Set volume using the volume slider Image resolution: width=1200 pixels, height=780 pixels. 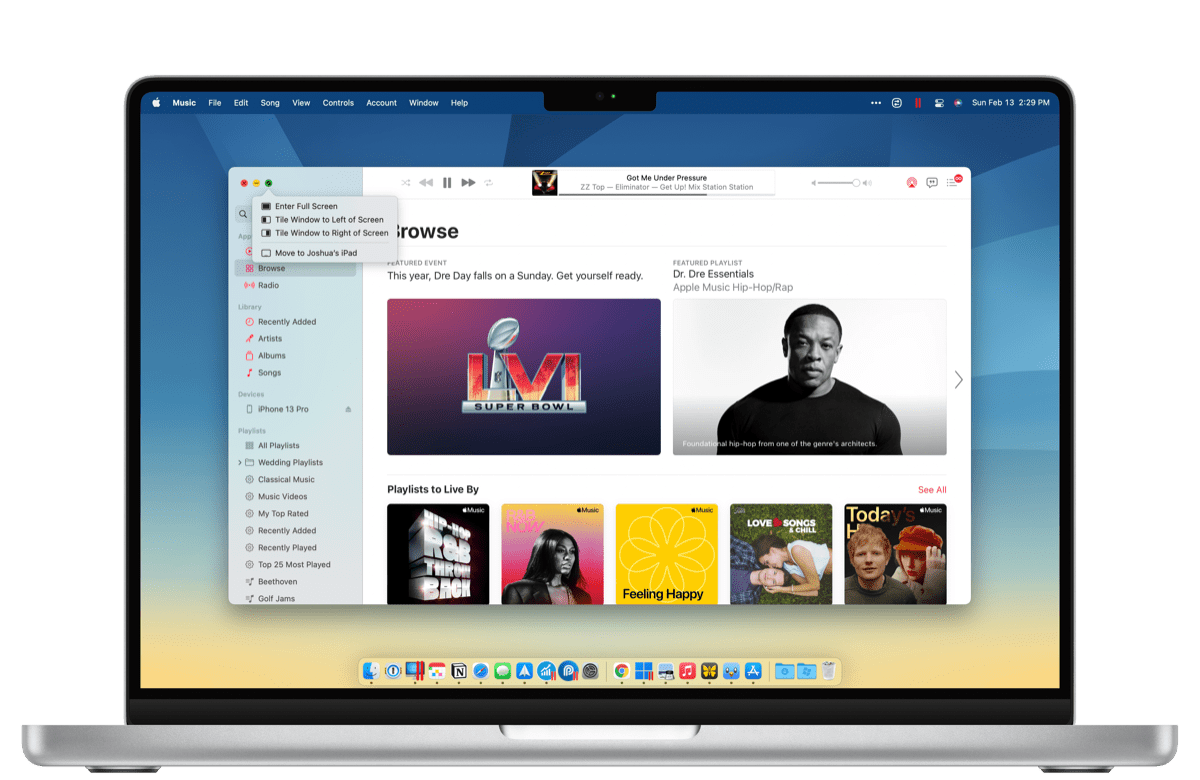tap(840, 183)
